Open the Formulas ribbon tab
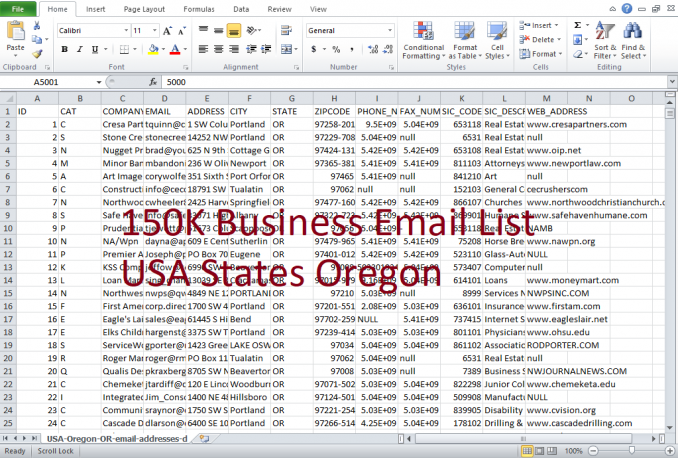Viewport: 678px width, 458px height. (200, 8)
